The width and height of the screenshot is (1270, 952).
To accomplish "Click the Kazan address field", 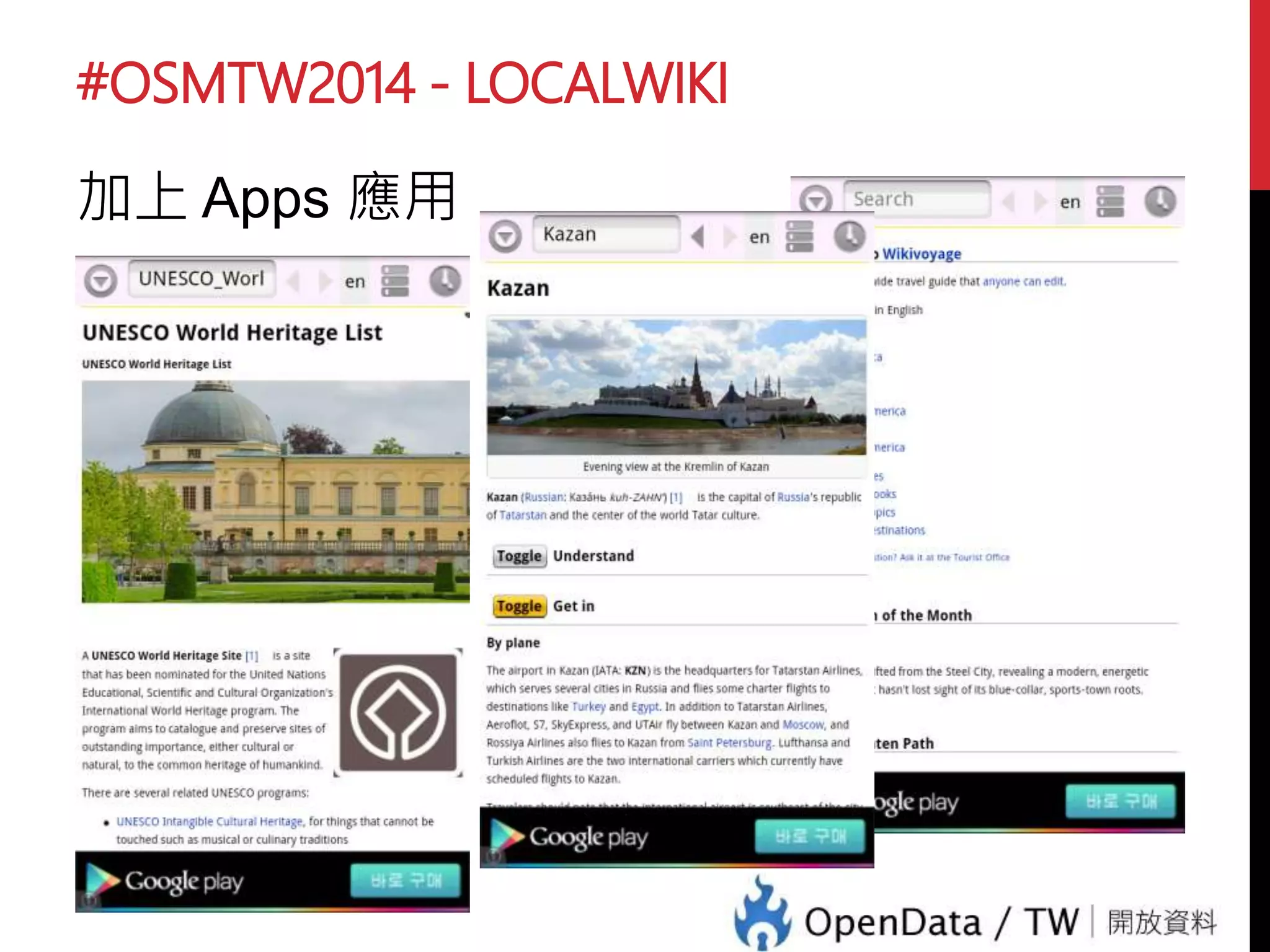I will 606,234.
